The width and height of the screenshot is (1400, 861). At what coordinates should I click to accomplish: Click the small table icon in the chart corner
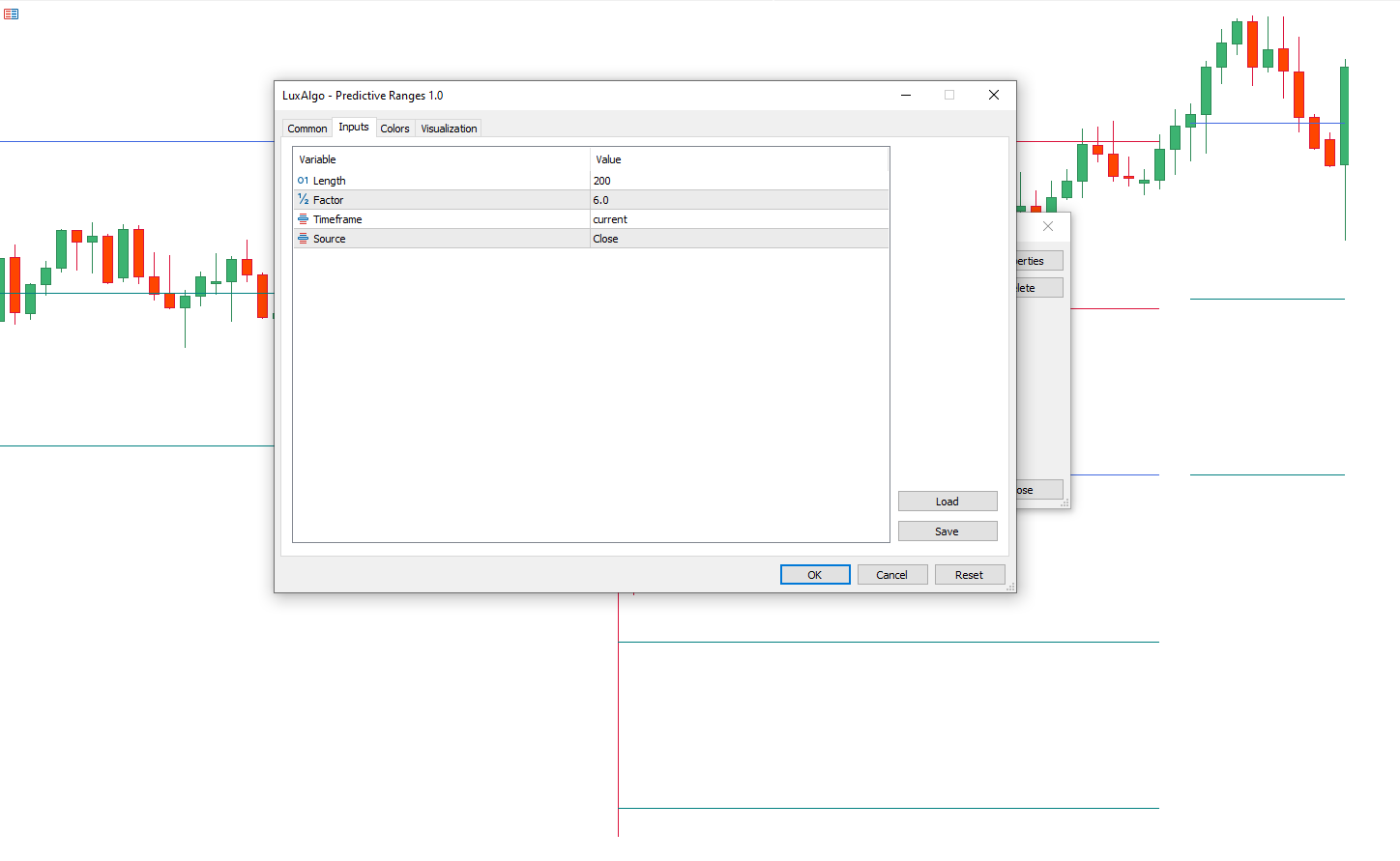tap(11, 14)
